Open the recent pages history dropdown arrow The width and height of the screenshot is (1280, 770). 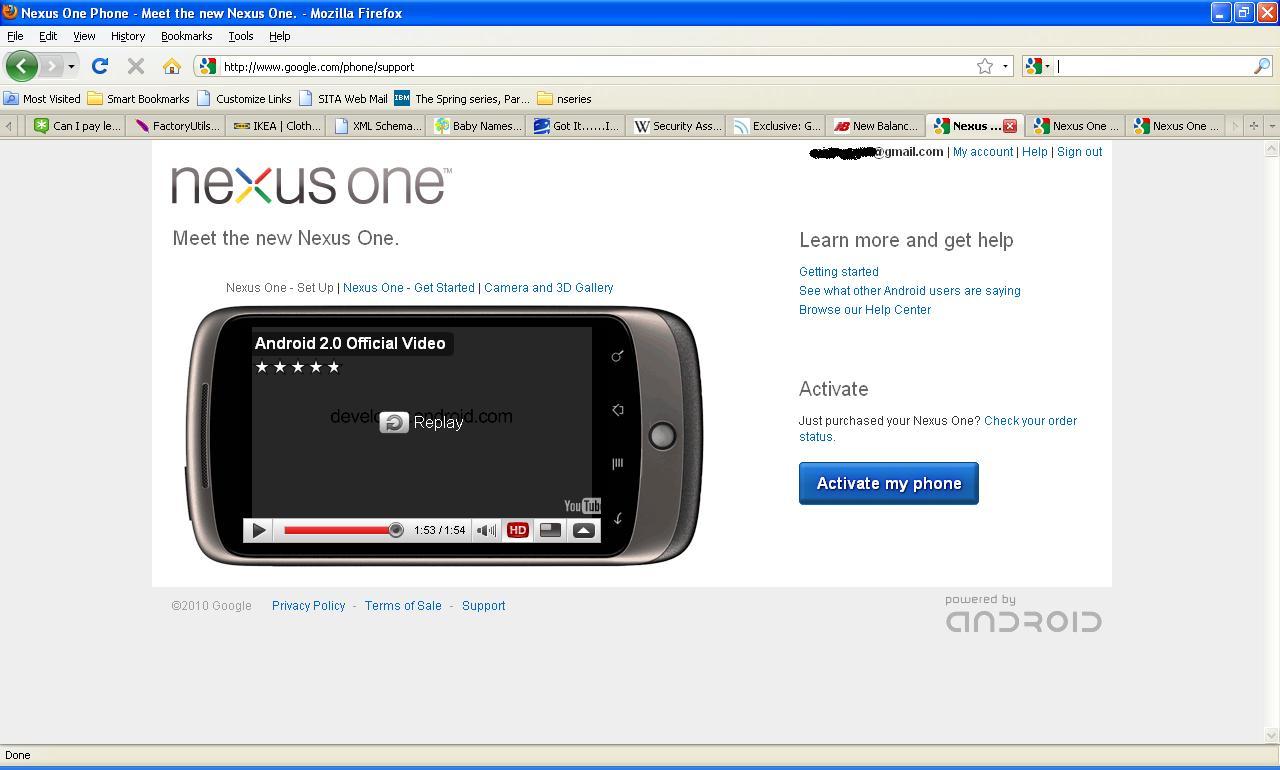[x=71, y=66]
